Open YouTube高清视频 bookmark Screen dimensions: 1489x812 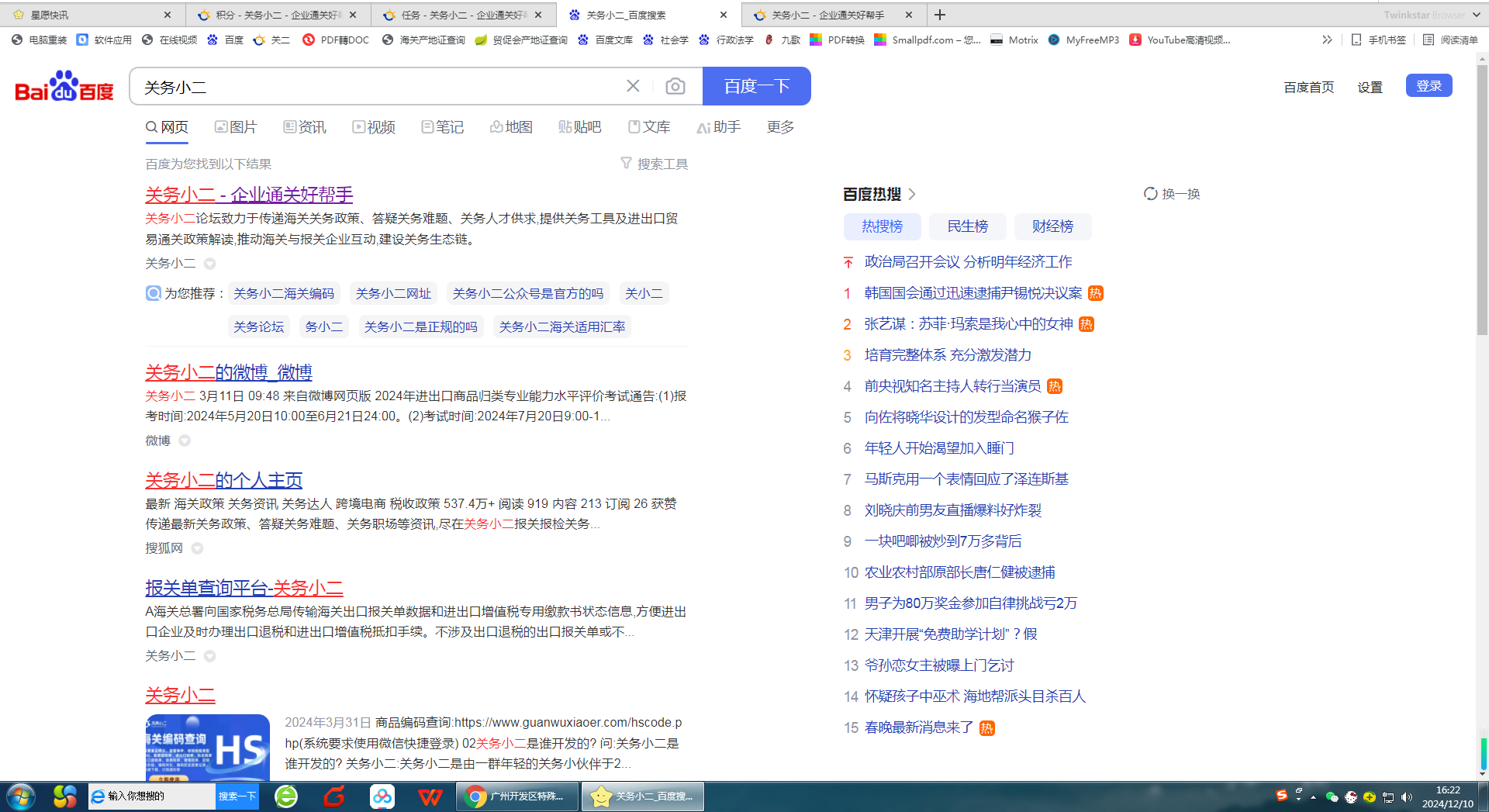[x=1180, y=40]
